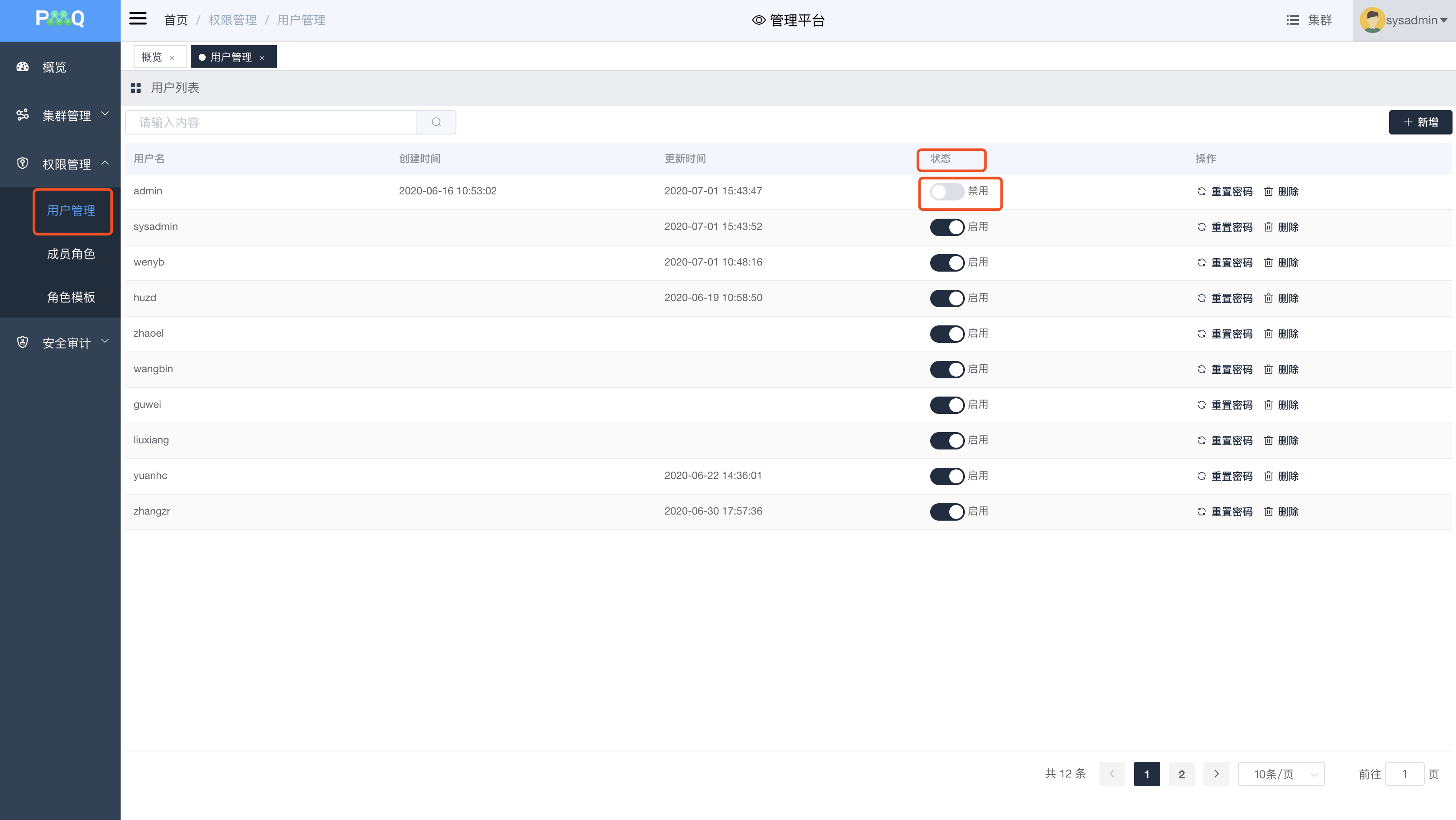
Task: Open the 10条/页 page size dropdown
Action: tap(1281, 774)
